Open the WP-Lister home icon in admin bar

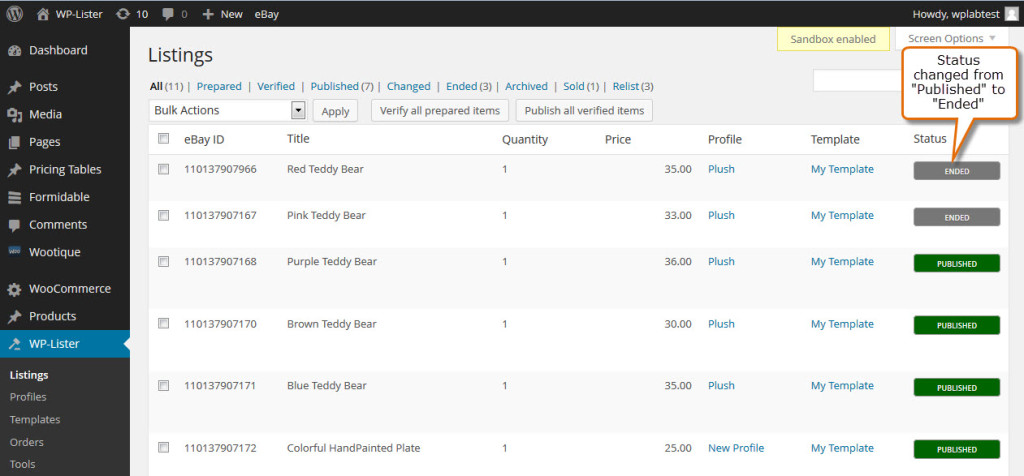pos(43,14)
